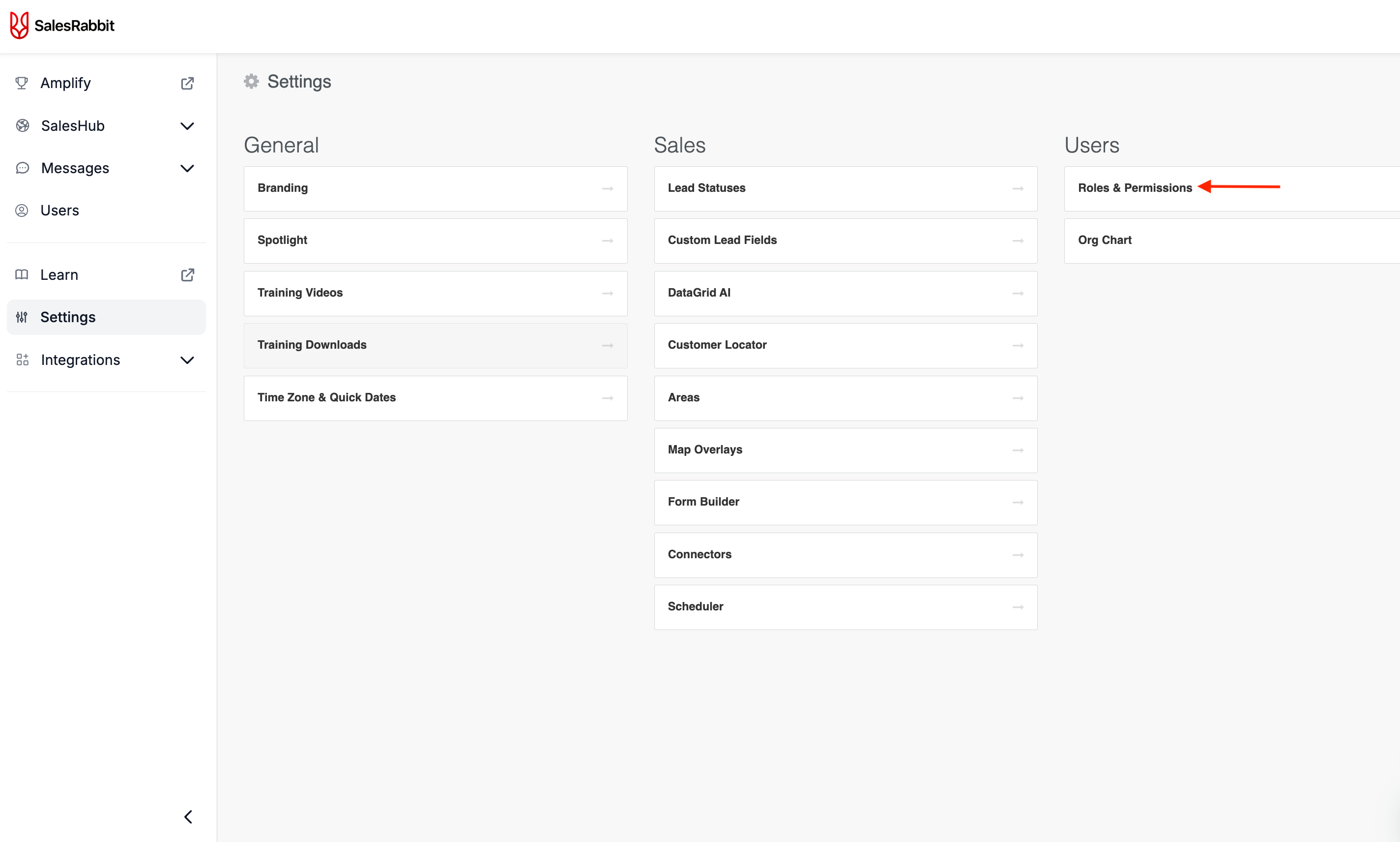Image resolution: width=1400 pixels, height=842 pixels.
Task: Open DataGrid AI settings
Action: (846, 293)
